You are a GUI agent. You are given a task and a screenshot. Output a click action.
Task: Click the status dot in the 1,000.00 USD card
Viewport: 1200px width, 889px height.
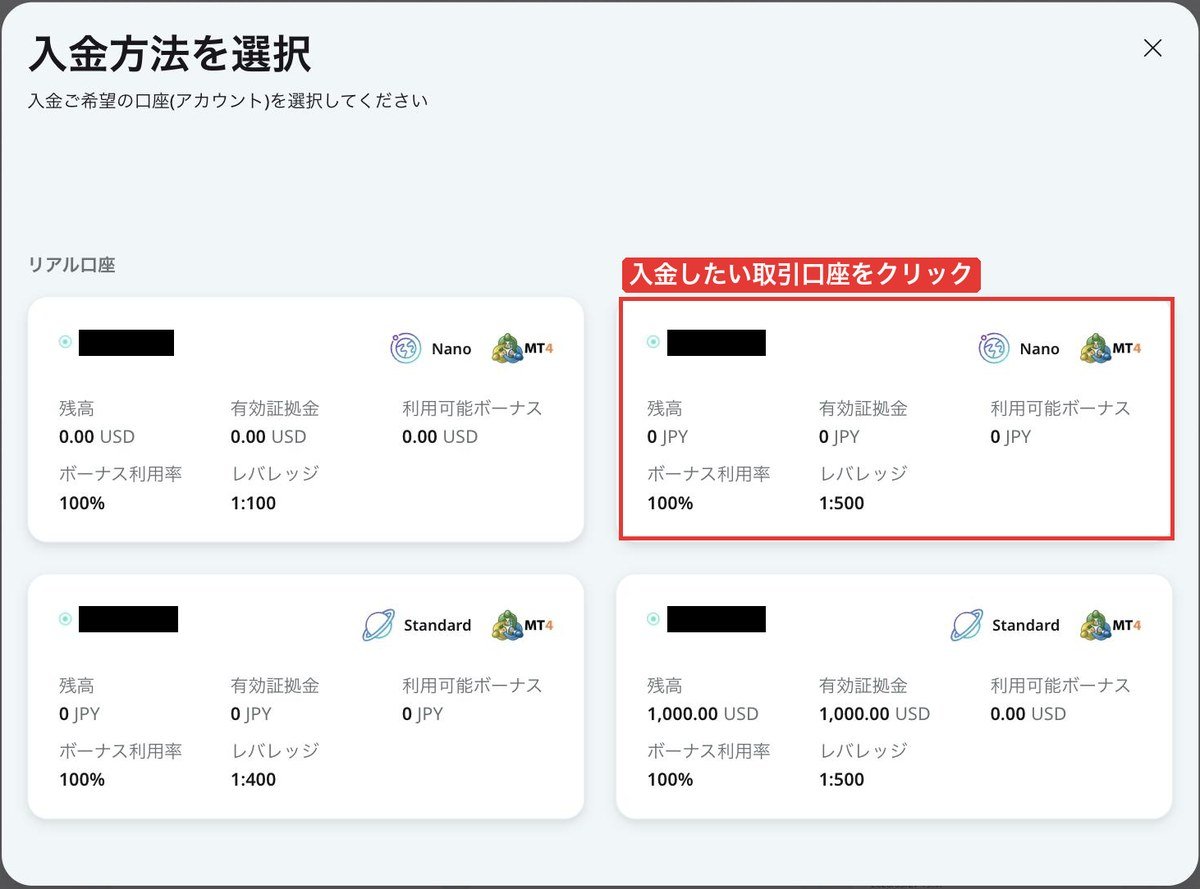click(654, 619)
